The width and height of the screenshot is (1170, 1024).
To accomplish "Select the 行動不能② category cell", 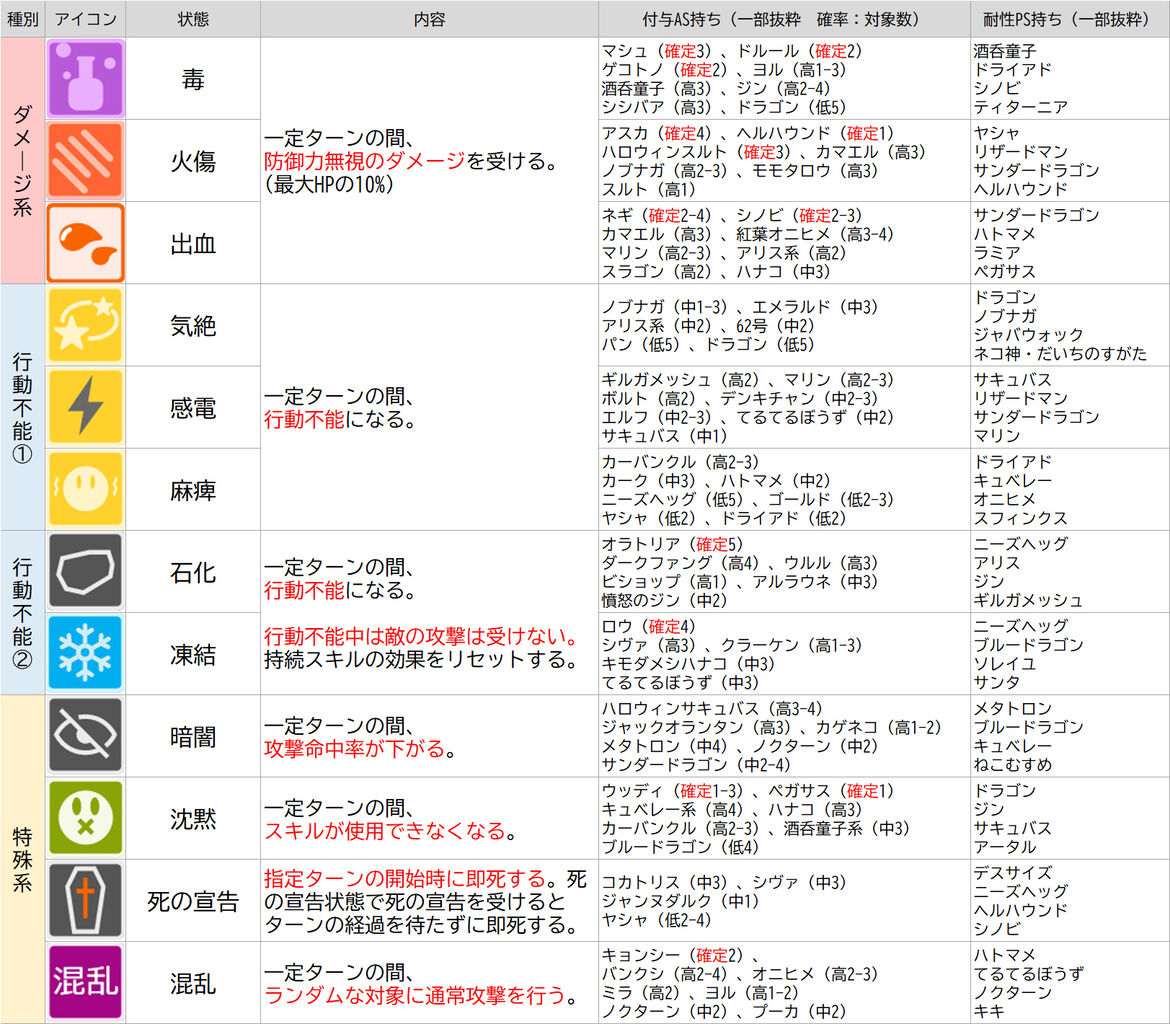I will click(22, 613).
